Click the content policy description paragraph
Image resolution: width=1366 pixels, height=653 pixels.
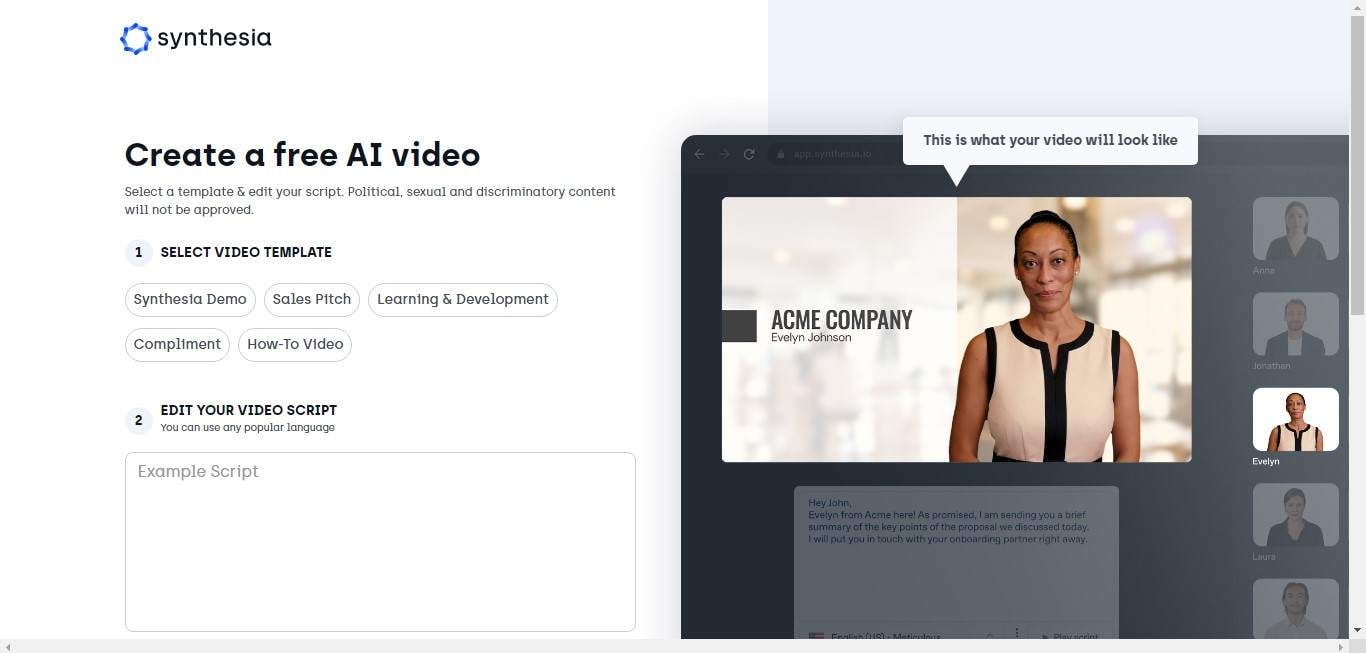(x=370, y=201)
